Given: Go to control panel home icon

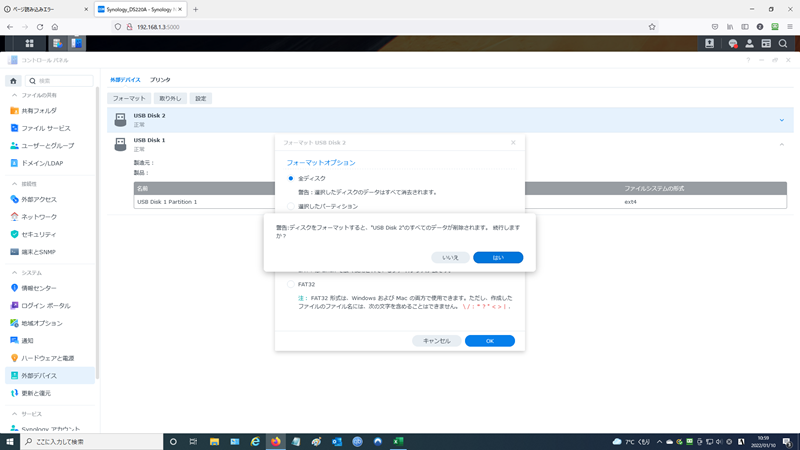Looking at the screenshot, I should click(13, 81).
